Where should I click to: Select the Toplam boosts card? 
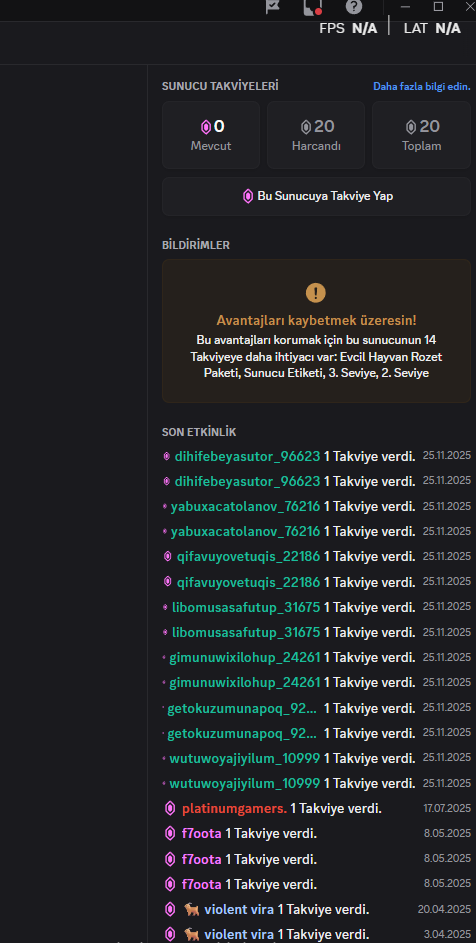(x=421, y=135)
